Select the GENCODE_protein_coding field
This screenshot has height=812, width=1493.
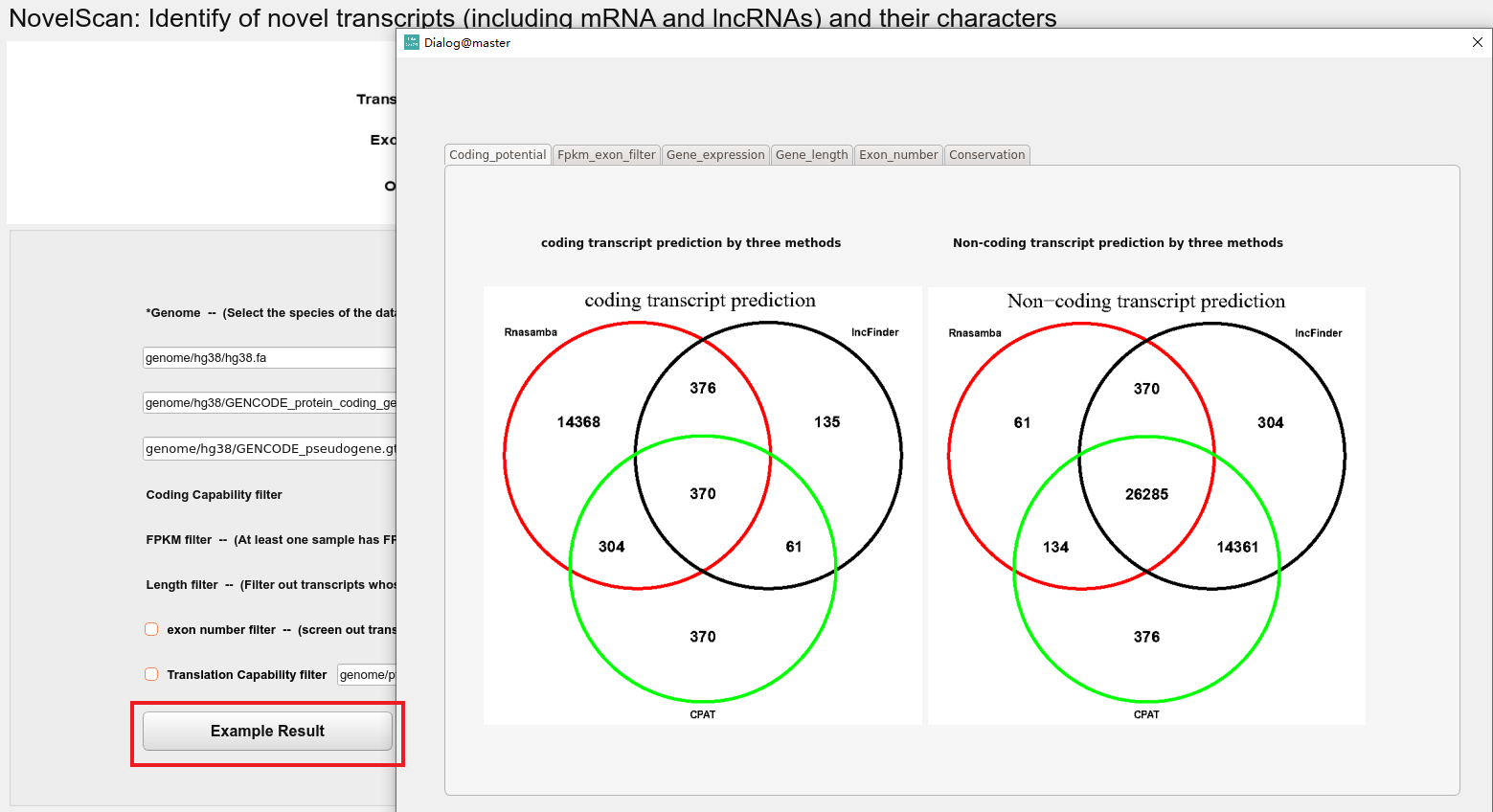269,402
